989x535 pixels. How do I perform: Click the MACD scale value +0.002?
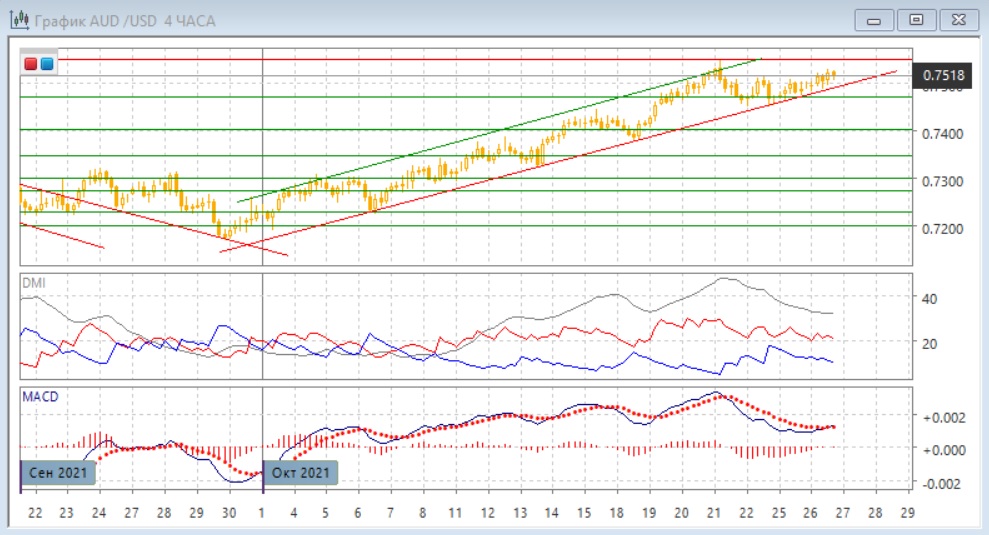tap(940, 417)
